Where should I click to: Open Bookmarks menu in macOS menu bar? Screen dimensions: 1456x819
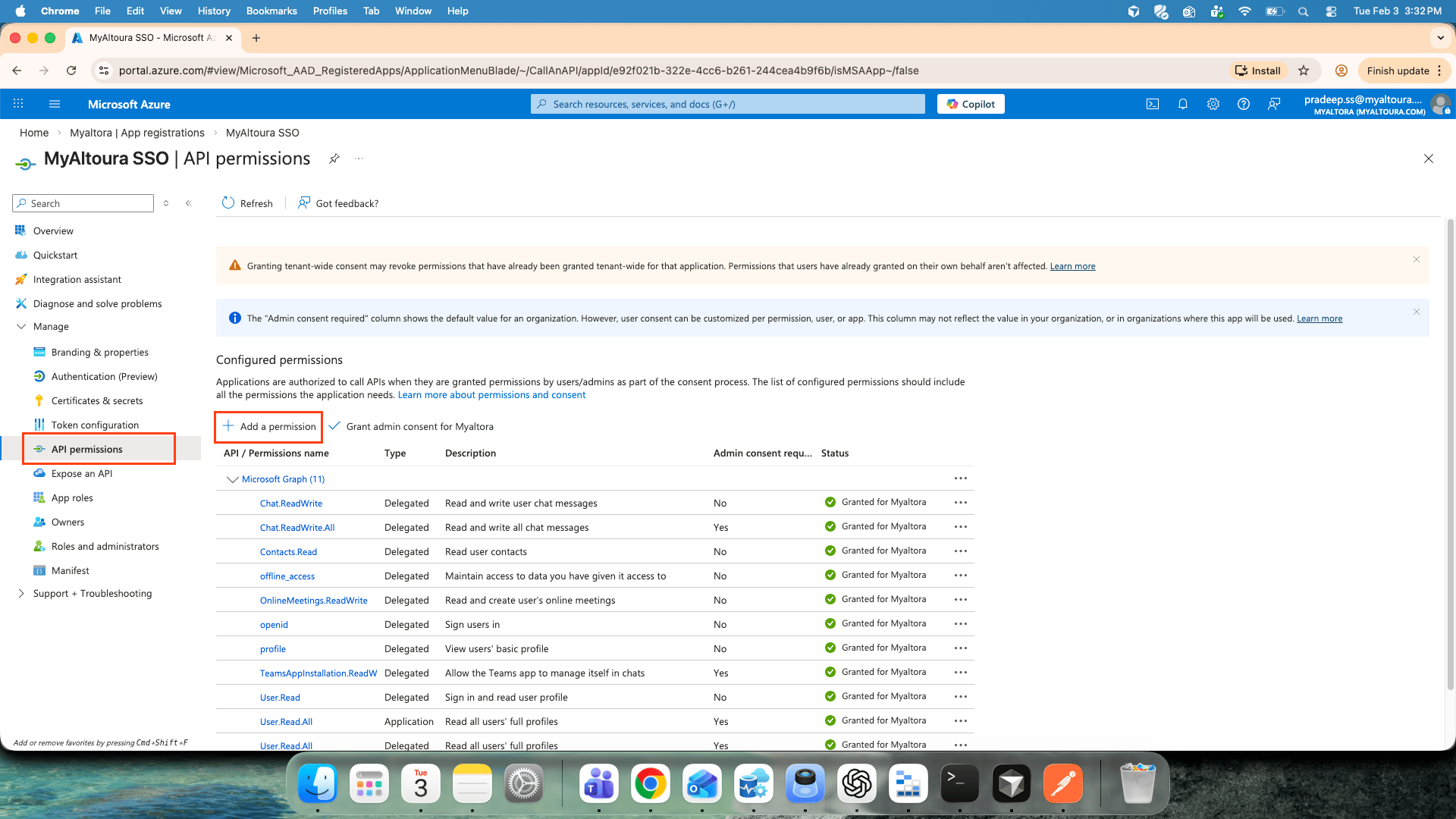click(271, 11)
